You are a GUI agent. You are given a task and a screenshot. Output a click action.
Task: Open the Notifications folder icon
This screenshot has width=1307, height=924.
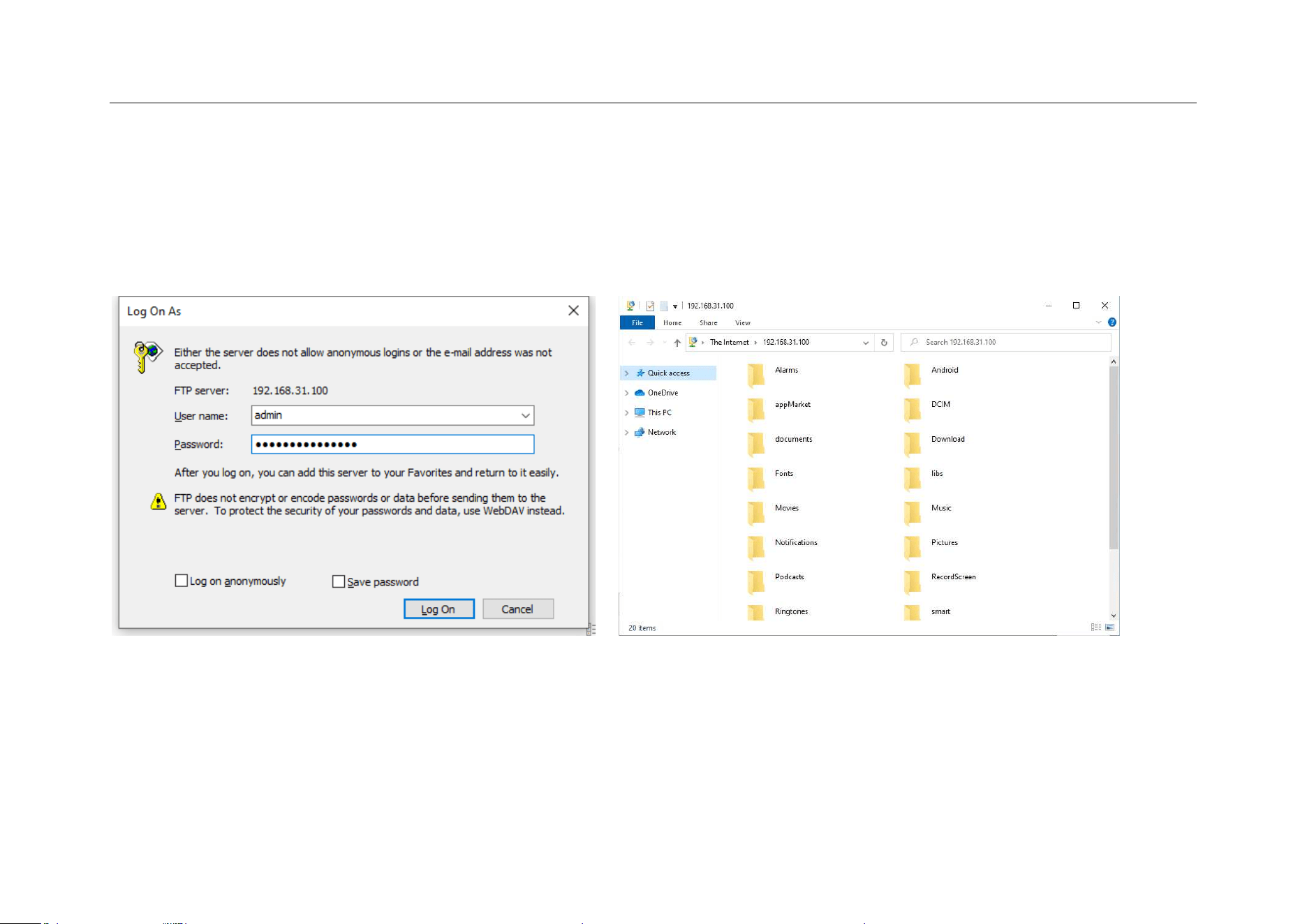tap(755, 548)
